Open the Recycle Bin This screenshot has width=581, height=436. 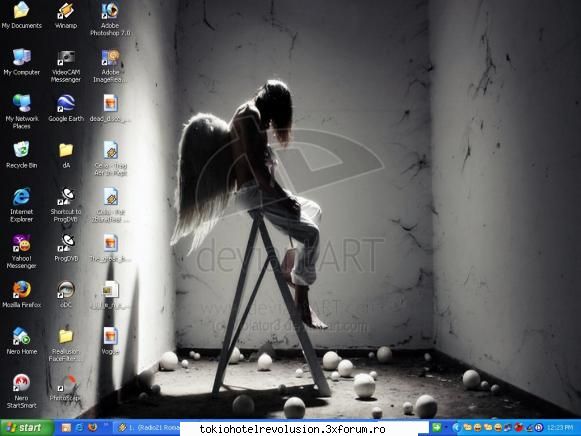click(x=21, y=155)
